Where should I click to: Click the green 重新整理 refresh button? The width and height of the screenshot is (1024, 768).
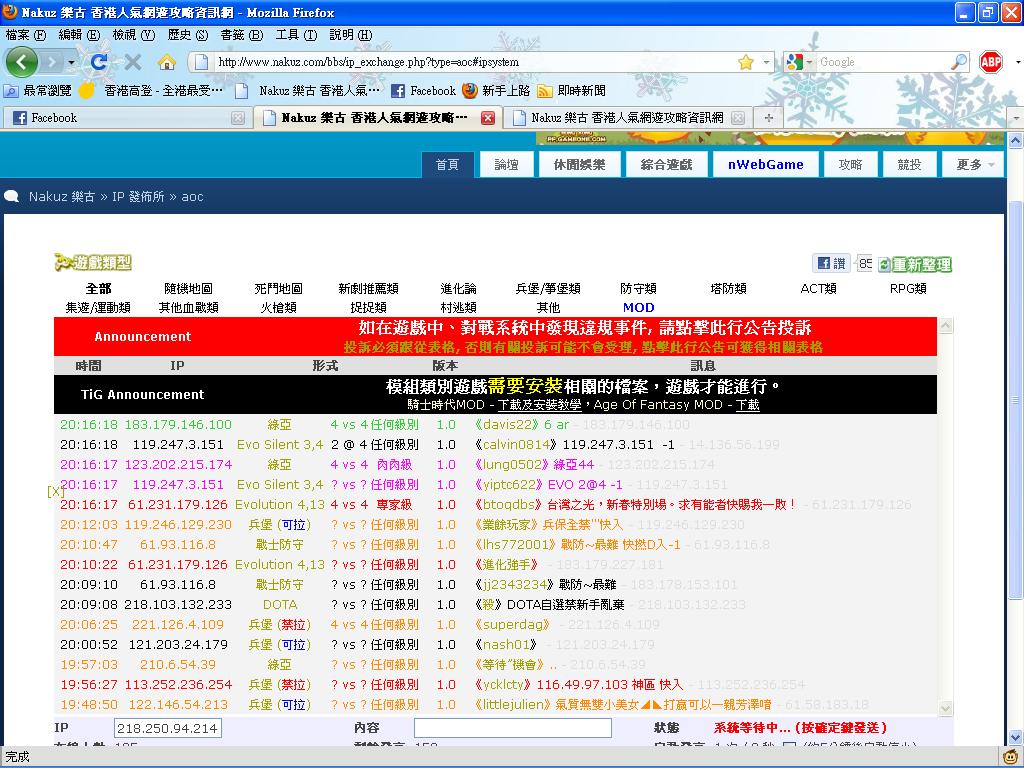point(914,264)
